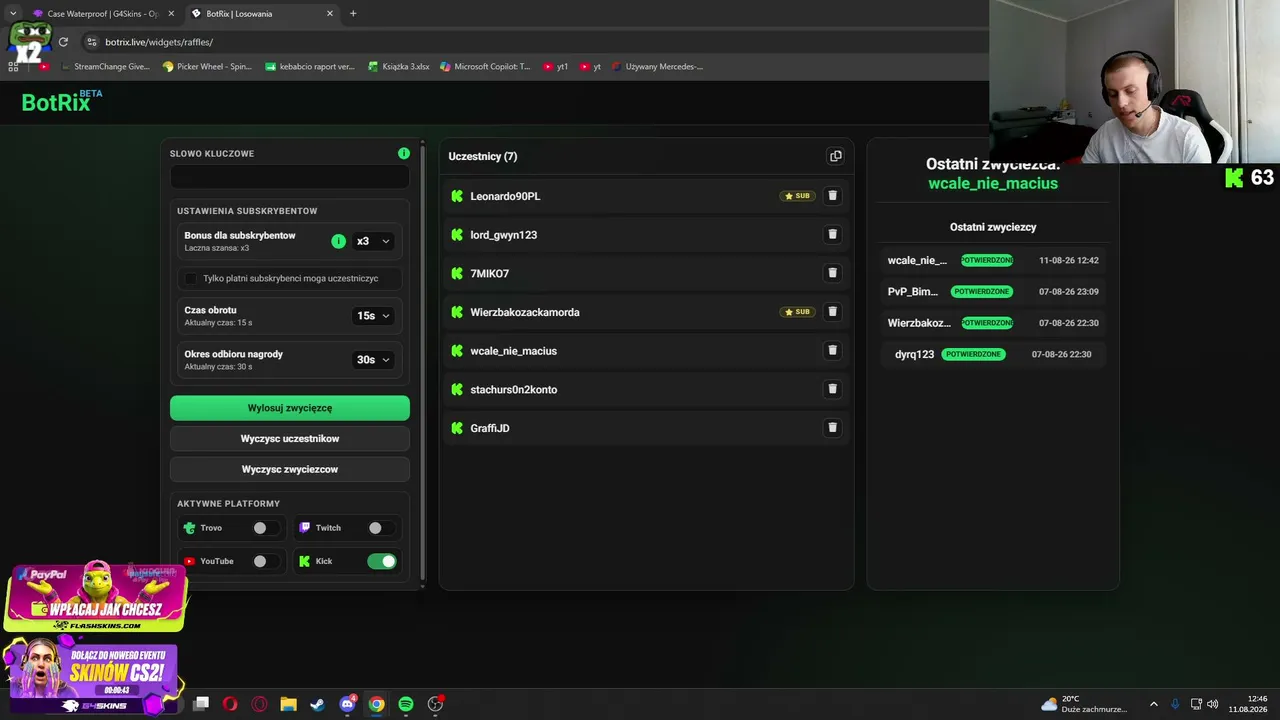Remove lord_gwyn123 using the trash icon
The height and width of the screenshot is (720, 1280).
[832, 234]
